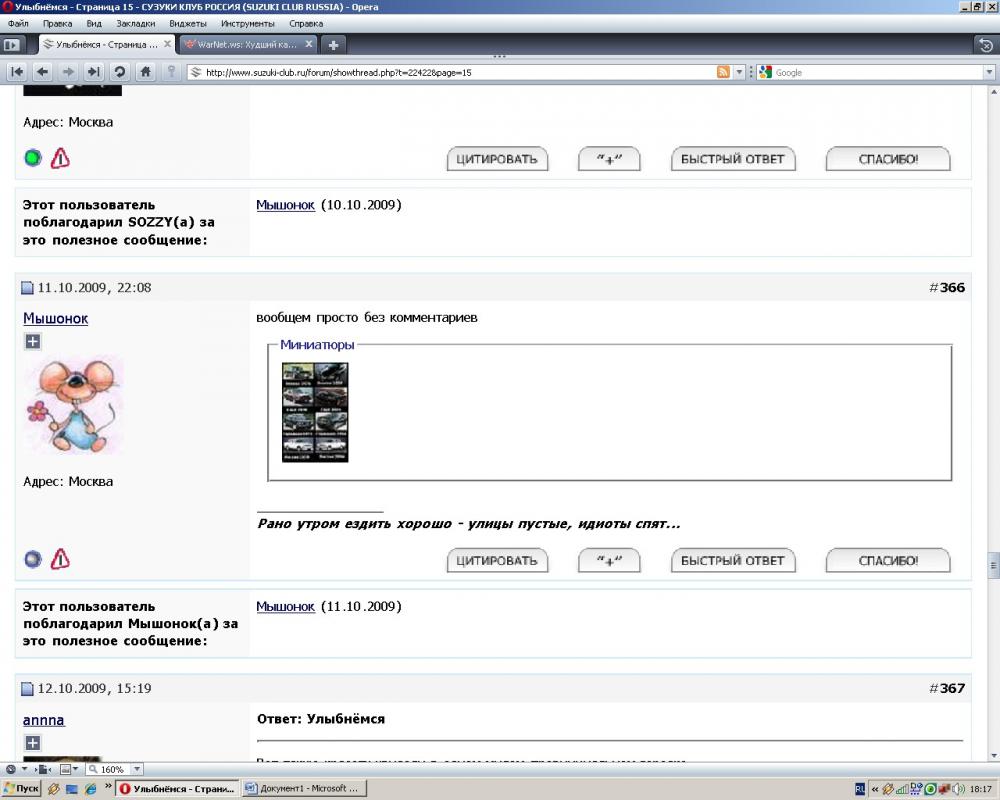Switch to the WarNet.ws tab

[x=247, y=45]
